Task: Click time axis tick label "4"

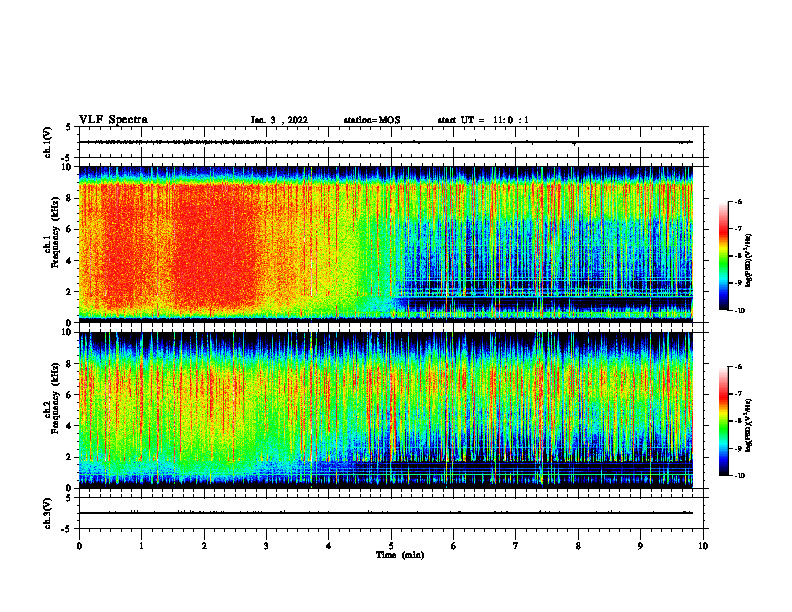Action: click(329, 546)
